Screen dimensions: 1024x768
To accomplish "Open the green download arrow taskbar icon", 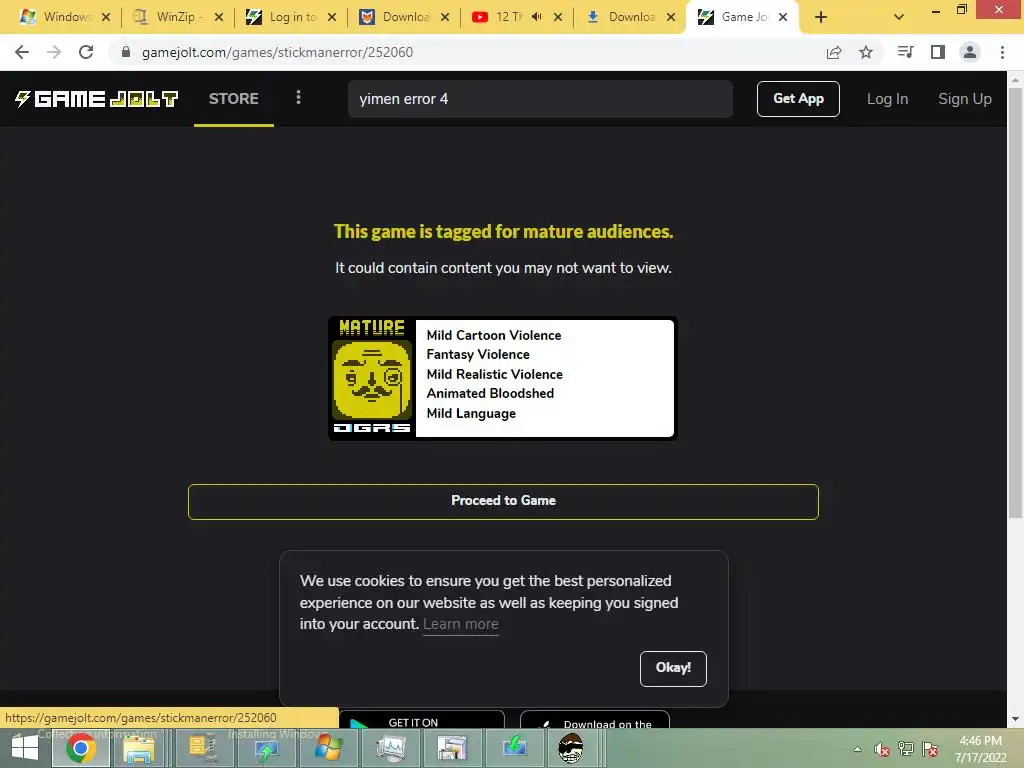I will coord(515,748).
